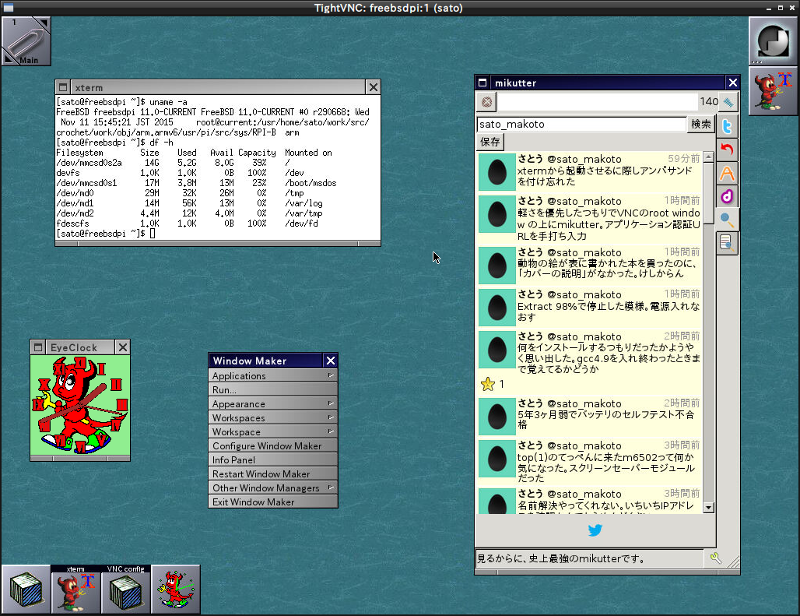
Task: Select the tweet starting with 5年3ヶ月弱
Action: tap(589, 416)
